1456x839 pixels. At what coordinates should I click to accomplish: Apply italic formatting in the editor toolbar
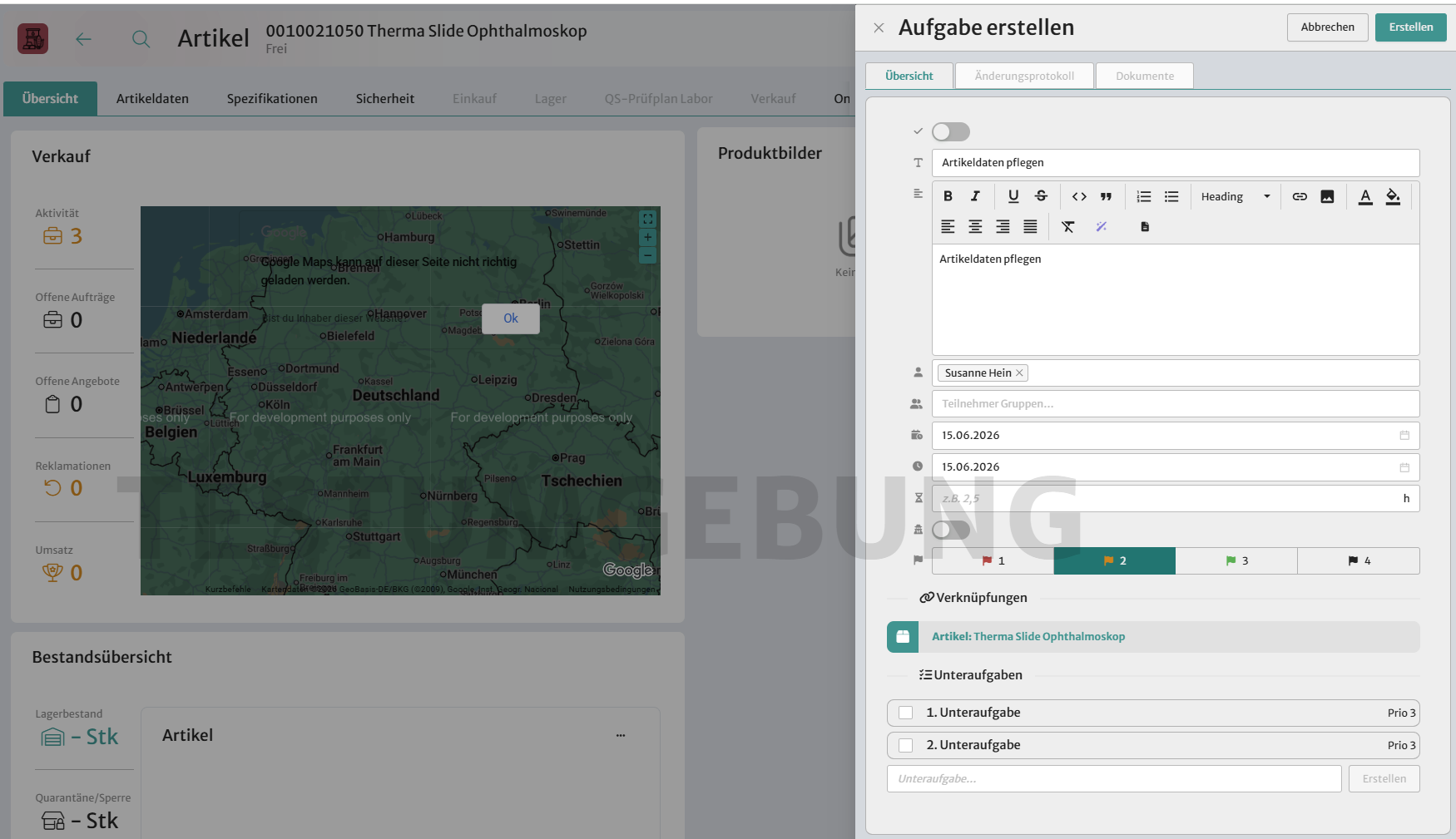(975, 196)
